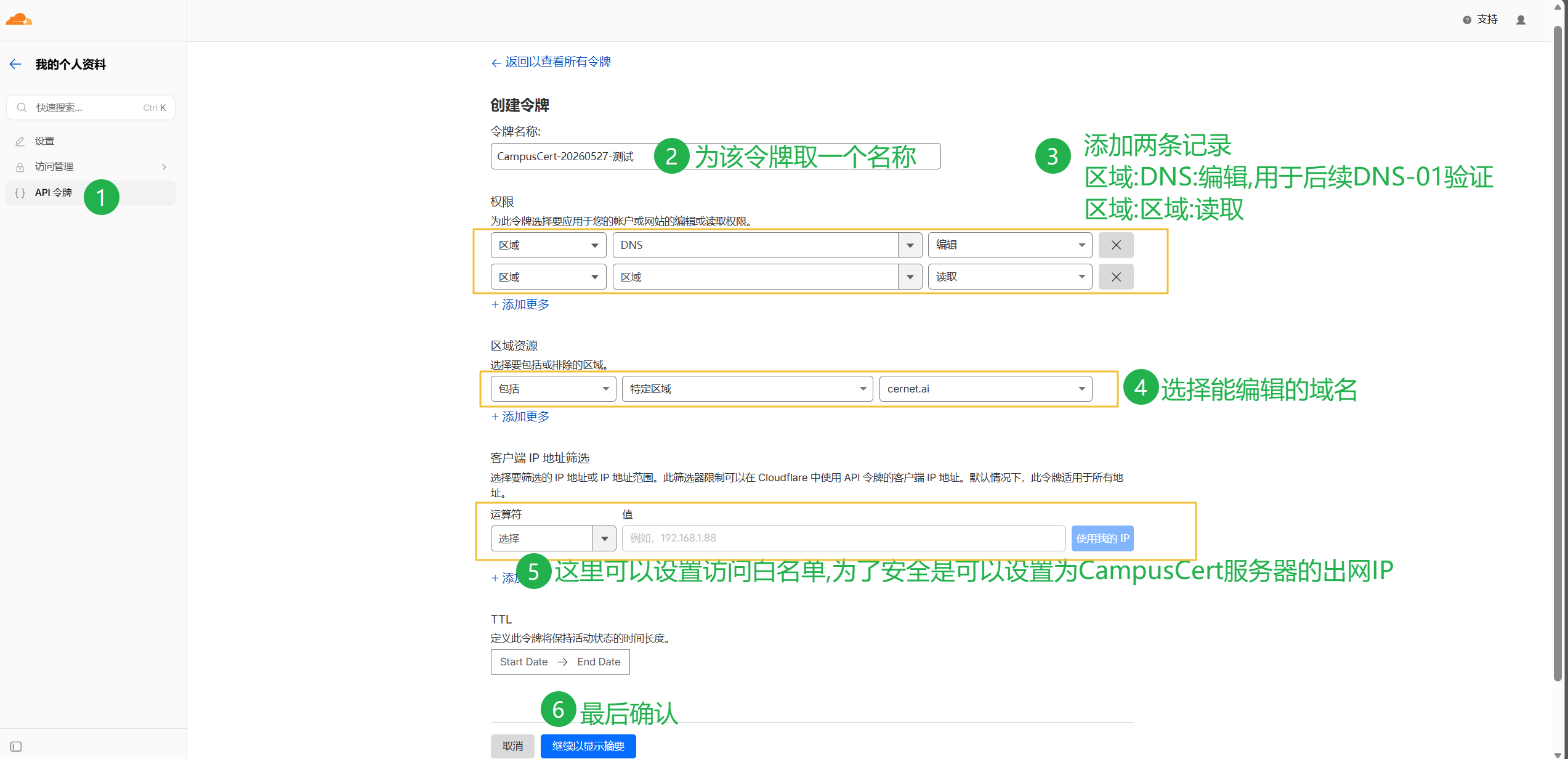Open the 特定区域 dropdown
Screen dimensions: 1568x759
click(x=748, y=389)
